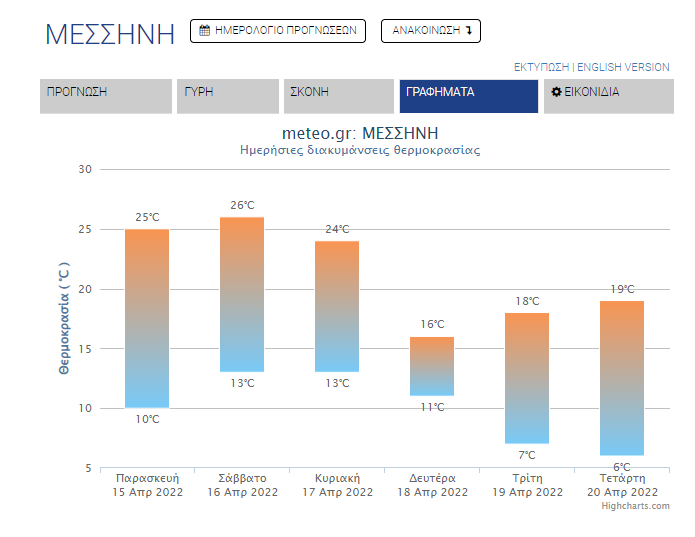695x537 pixels.
Task: Select the Τρίτη 19 Απρ temperature bar
Action: tap(527, 378)
